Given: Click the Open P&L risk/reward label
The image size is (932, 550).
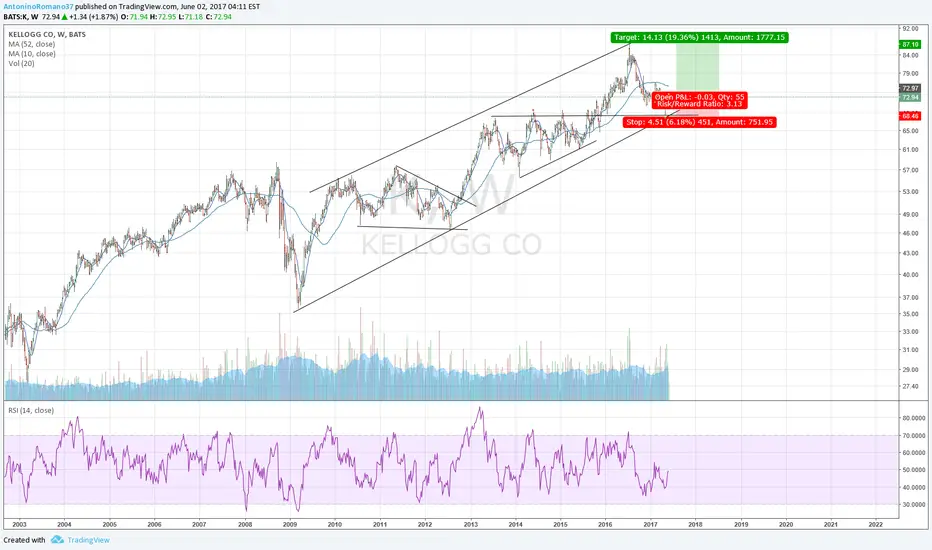Looking at the screenshot, I should point(700,100).
